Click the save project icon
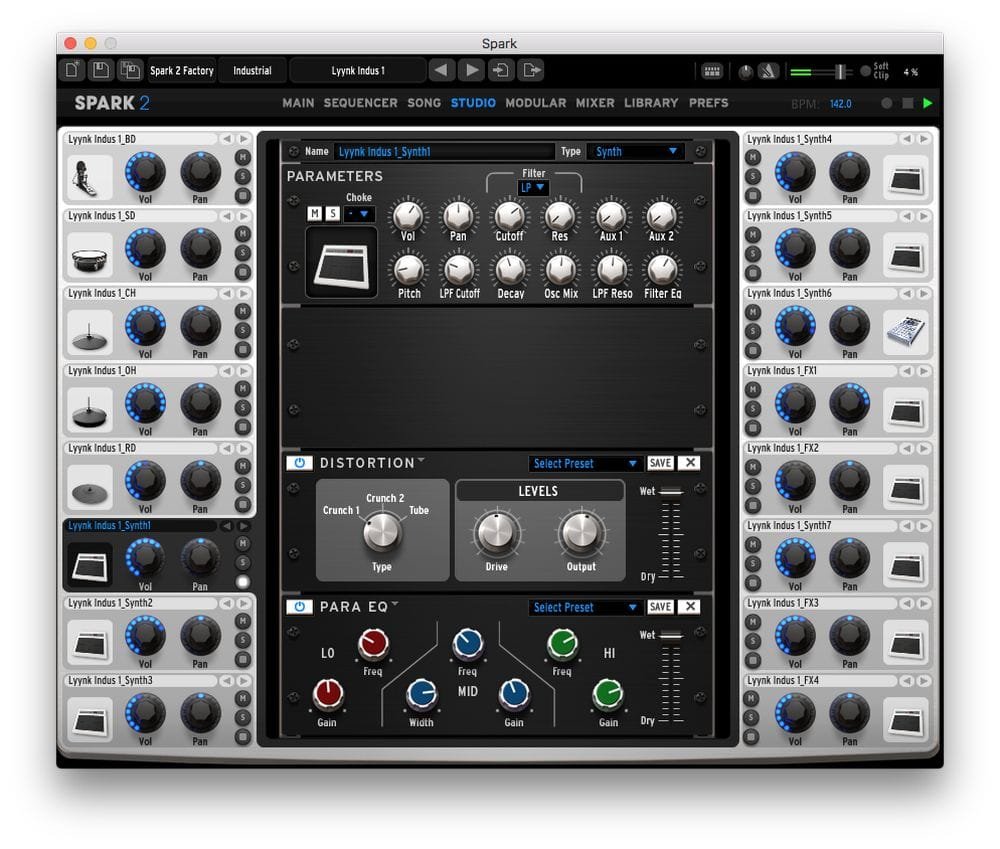The image size is (1000, 849). coord(101,69)
